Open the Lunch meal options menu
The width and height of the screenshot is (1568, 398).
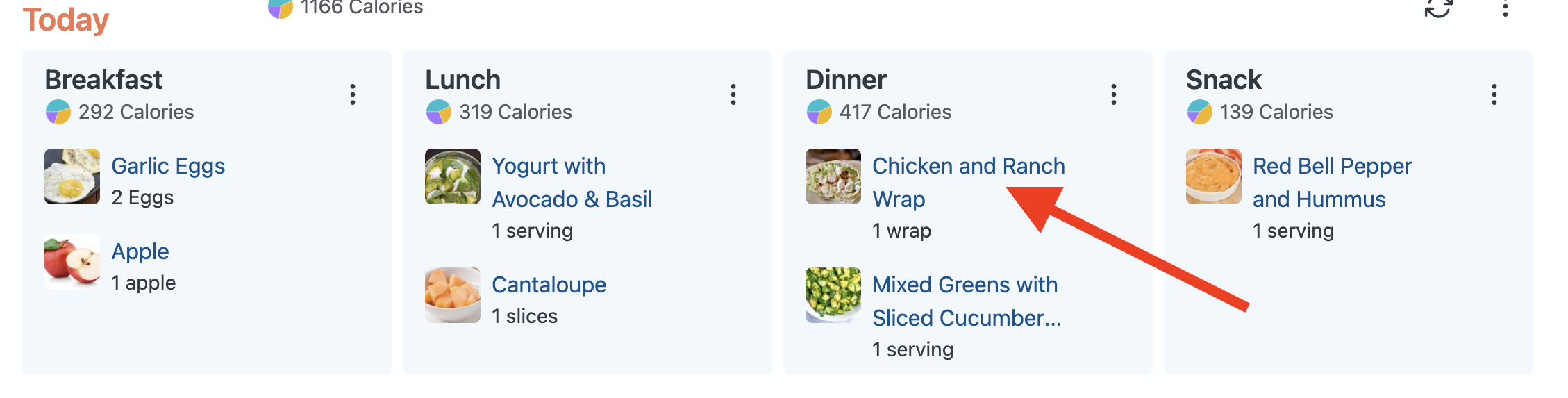coord(733,94)
